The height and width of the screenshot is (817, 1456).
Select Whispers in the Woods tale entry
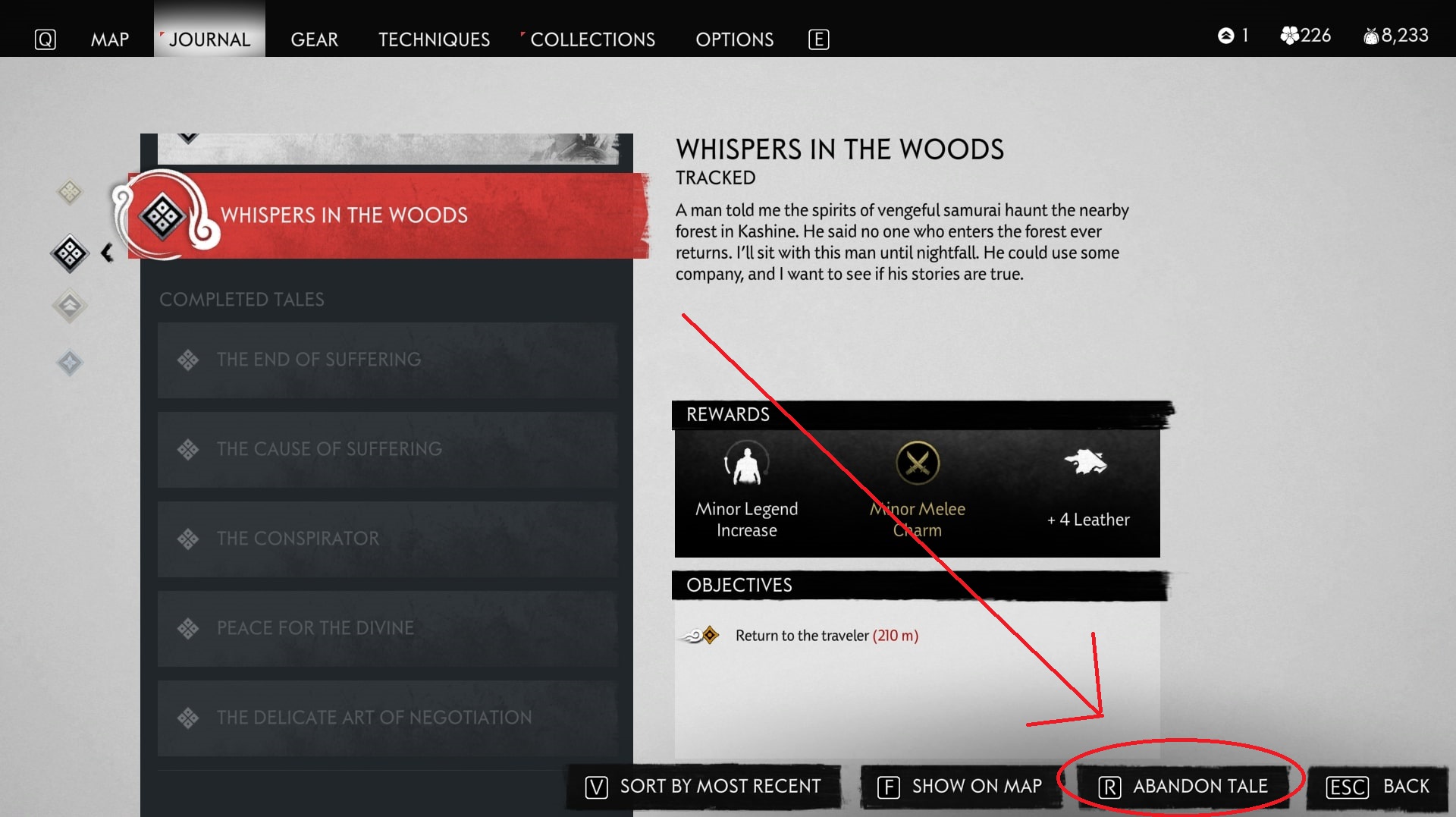[x=388, y=215]
